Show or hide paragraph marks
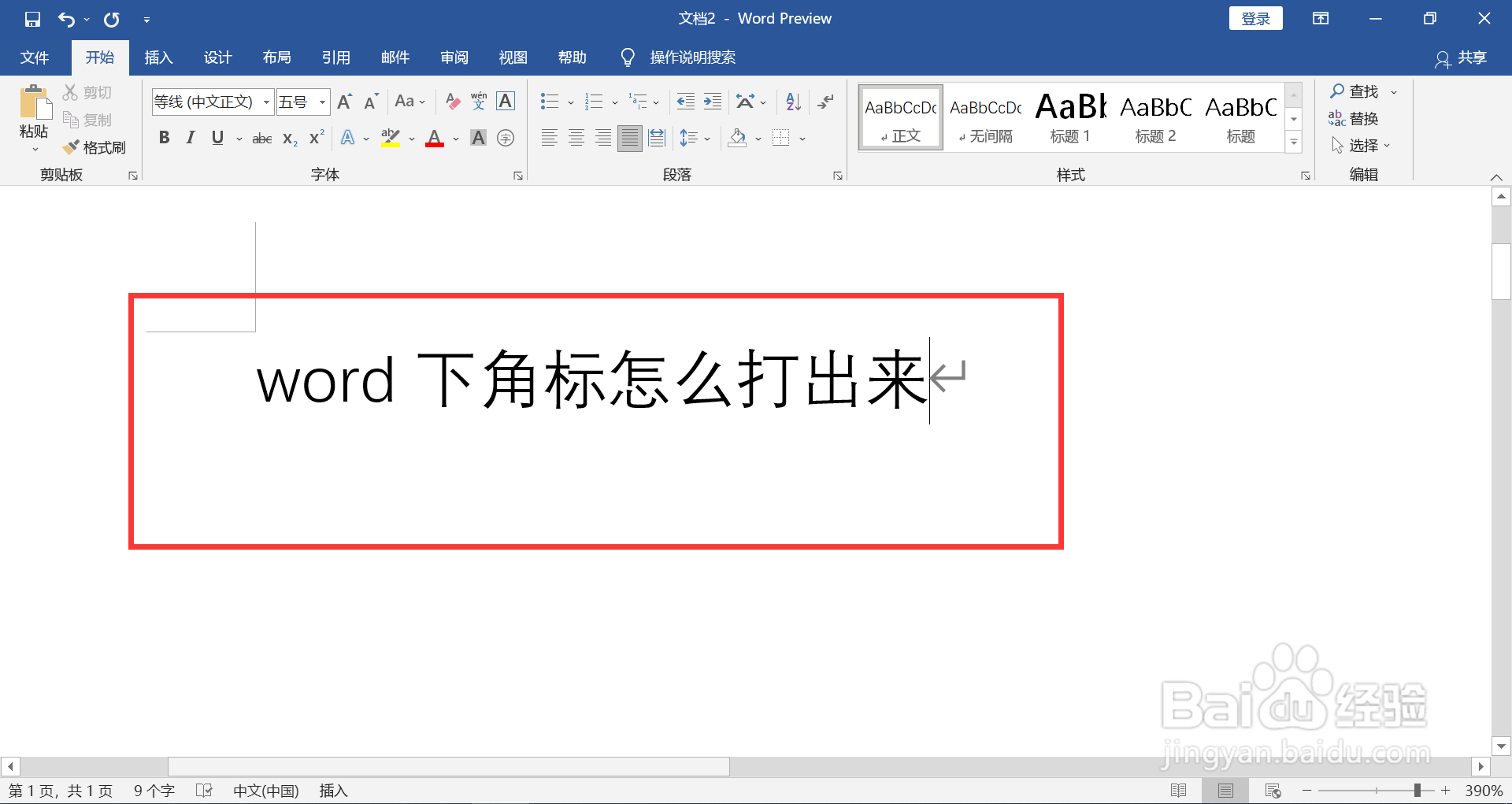Image resolution: width=1512 pixels, height=804 pixels. (825, 102)
